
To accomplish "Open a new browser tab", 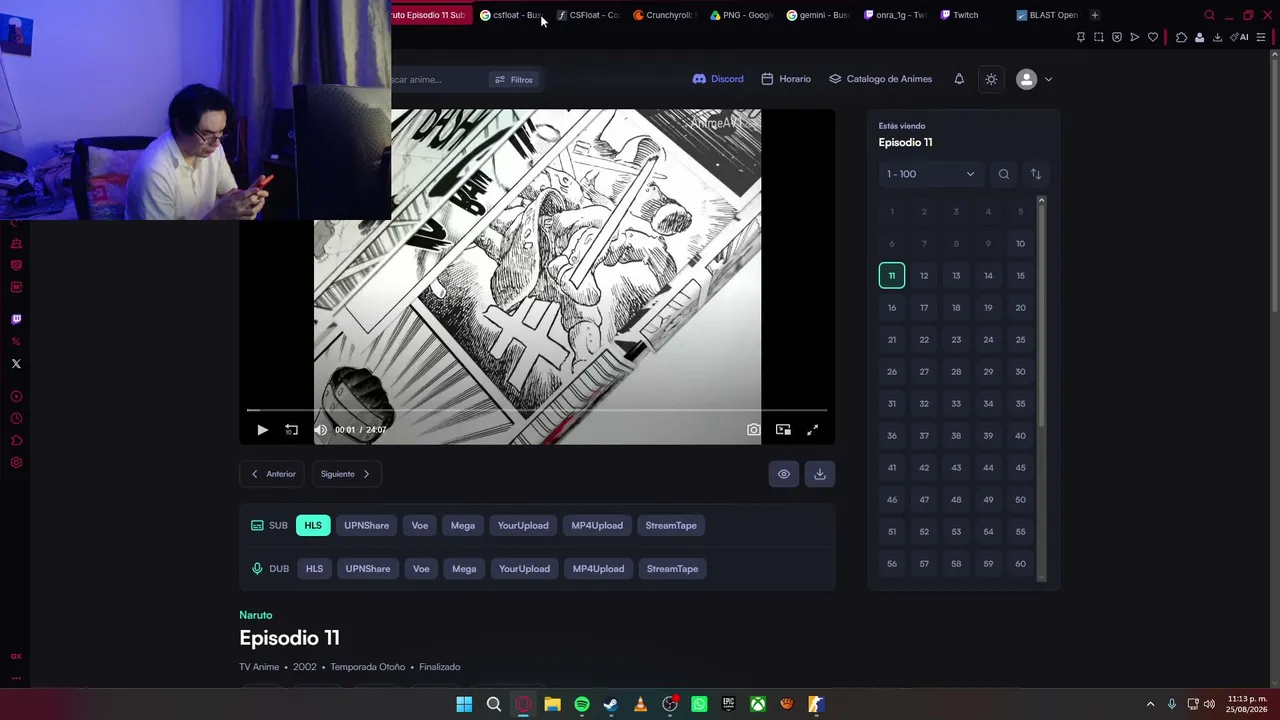I will pyautogui.click(x=1095, y=15).
